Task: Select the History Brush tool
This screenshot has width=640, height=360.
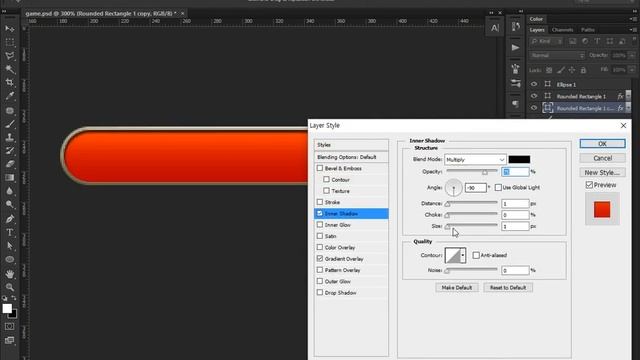Action: pyautogui.click(x=10, y=151)
